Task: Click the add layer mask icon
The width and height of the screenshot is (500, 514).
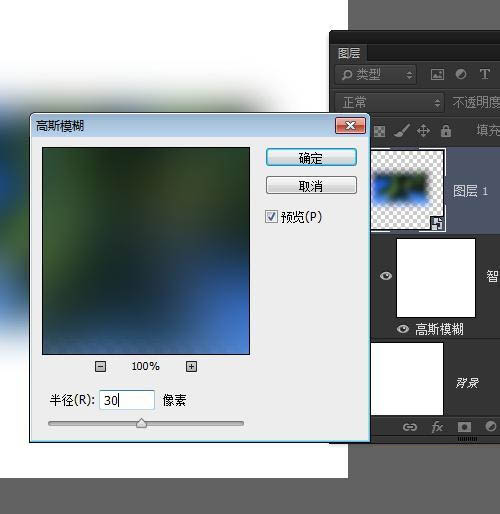Action: [464, 427]
